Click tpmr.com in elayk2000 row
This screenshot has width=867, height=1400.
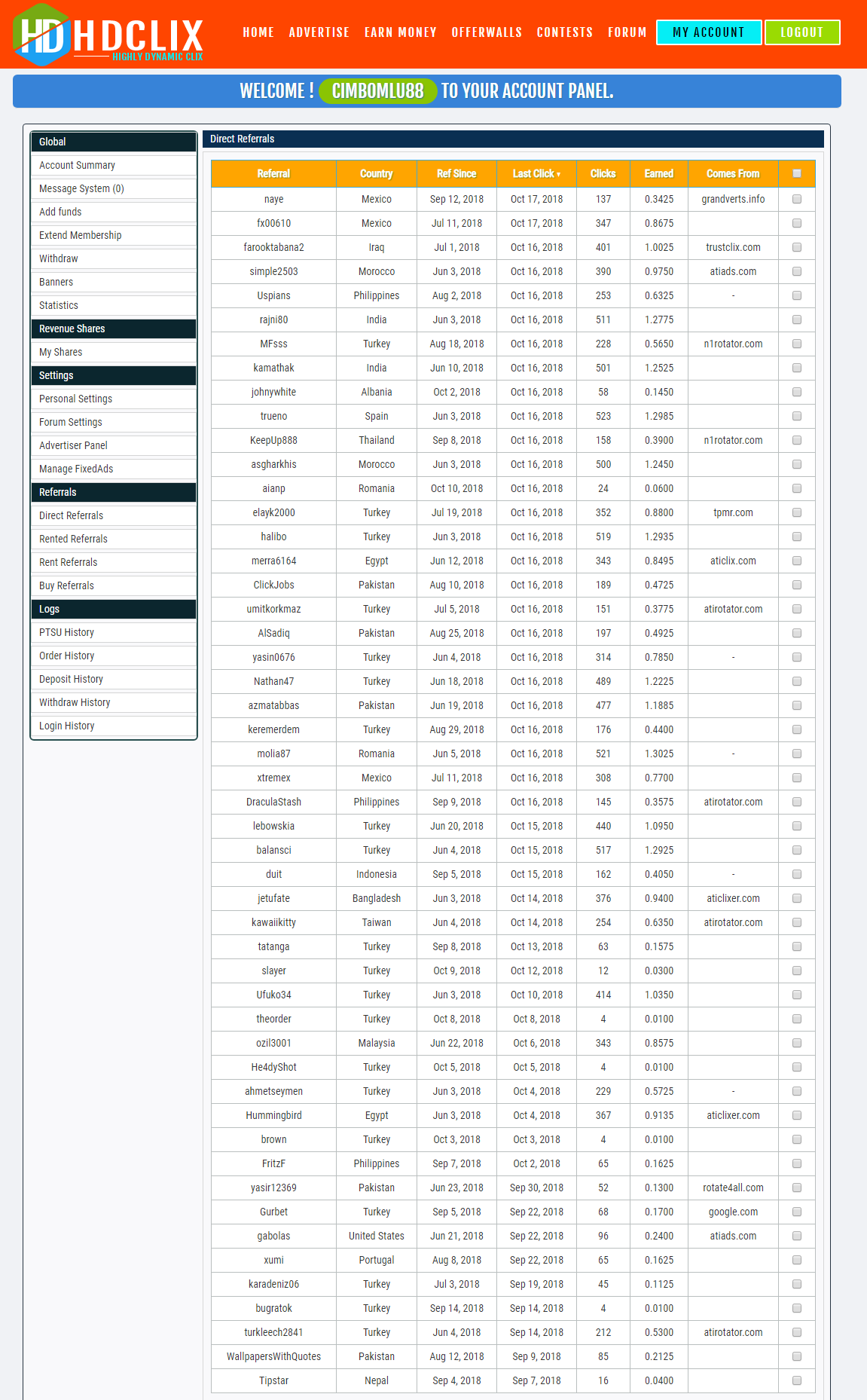click(x=733, y=512)
